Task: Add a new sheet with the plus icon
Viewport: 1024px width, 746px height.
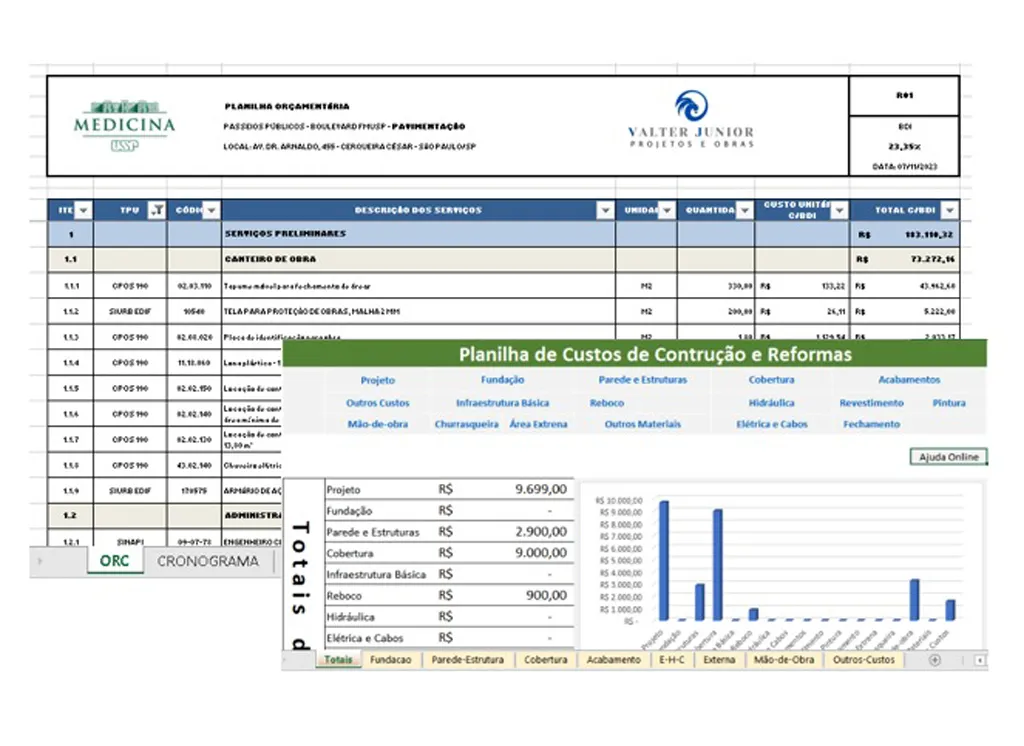Action: point(935,660)
